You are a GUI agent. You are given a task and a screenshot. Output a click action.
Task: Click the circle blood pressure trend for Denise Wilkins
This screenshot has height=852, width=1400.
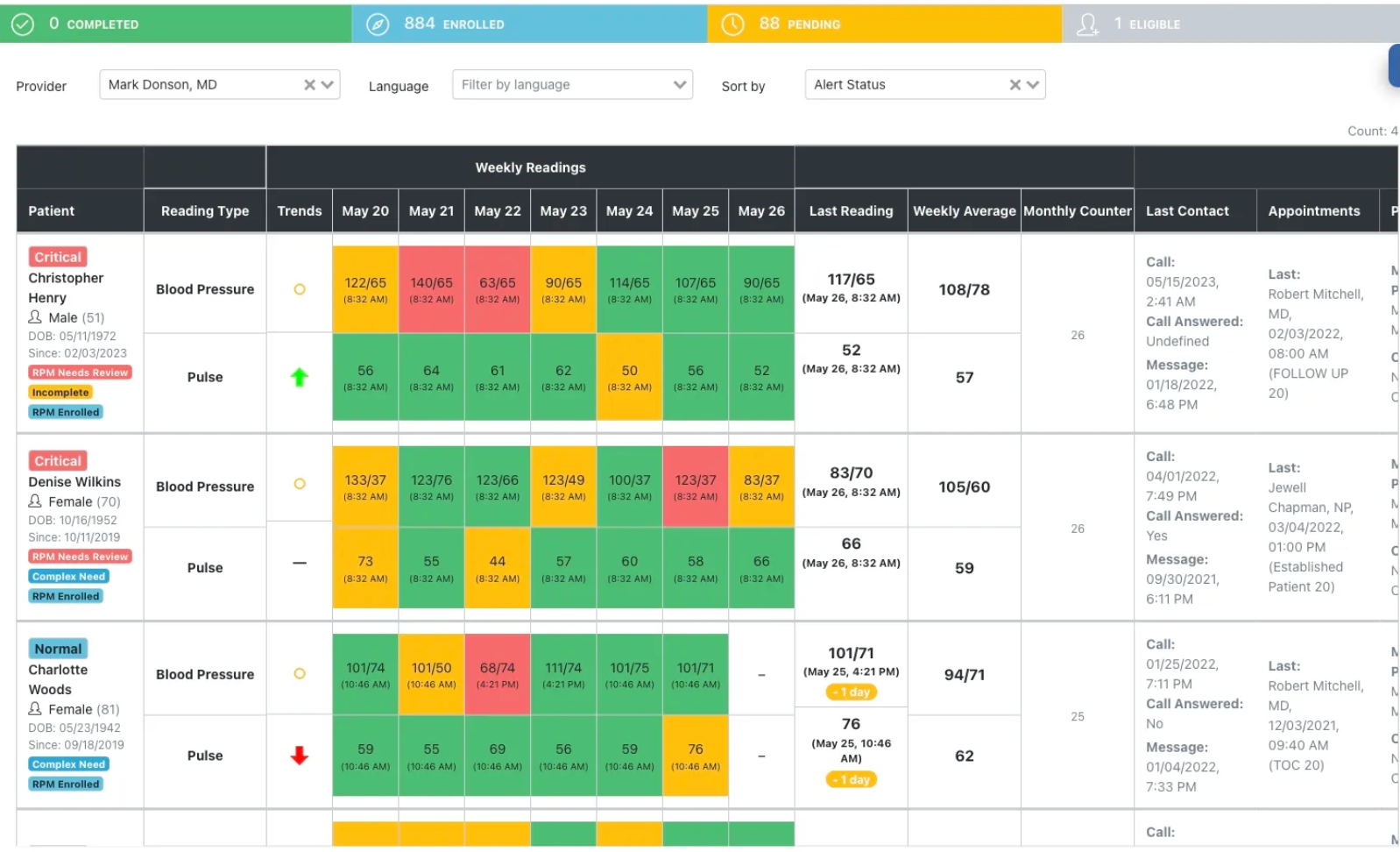point(299,484)
